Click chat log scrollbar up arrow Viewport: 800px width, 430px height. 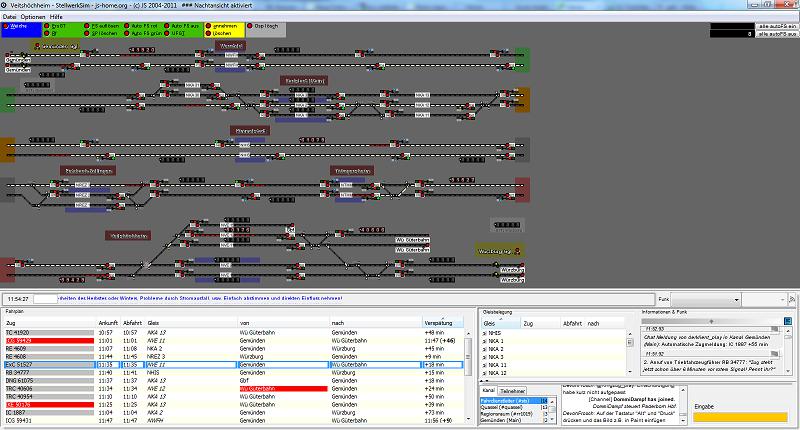[683, 389]
